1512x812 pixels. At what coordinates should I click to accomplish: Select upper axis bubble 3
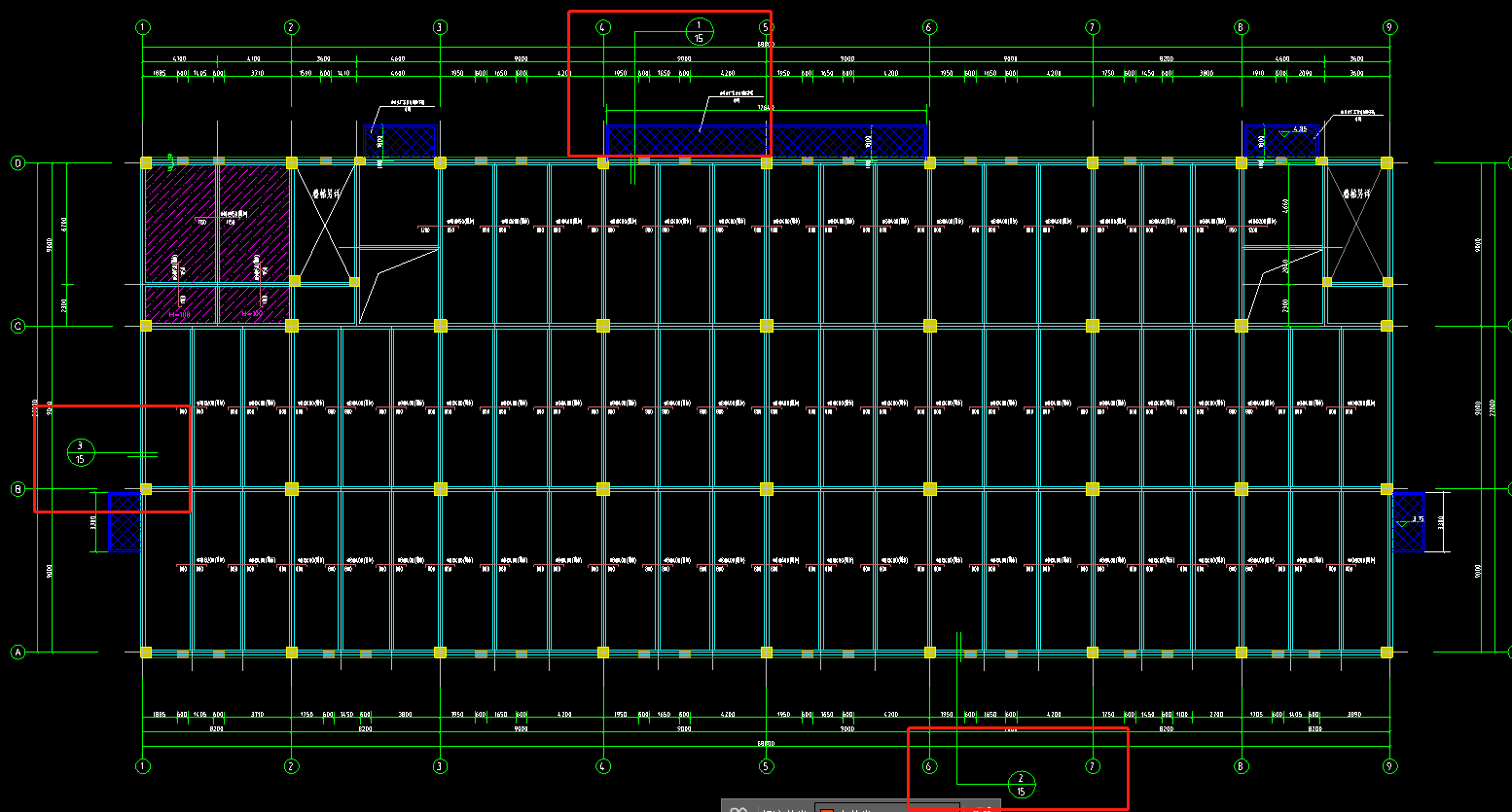point(440,27)
